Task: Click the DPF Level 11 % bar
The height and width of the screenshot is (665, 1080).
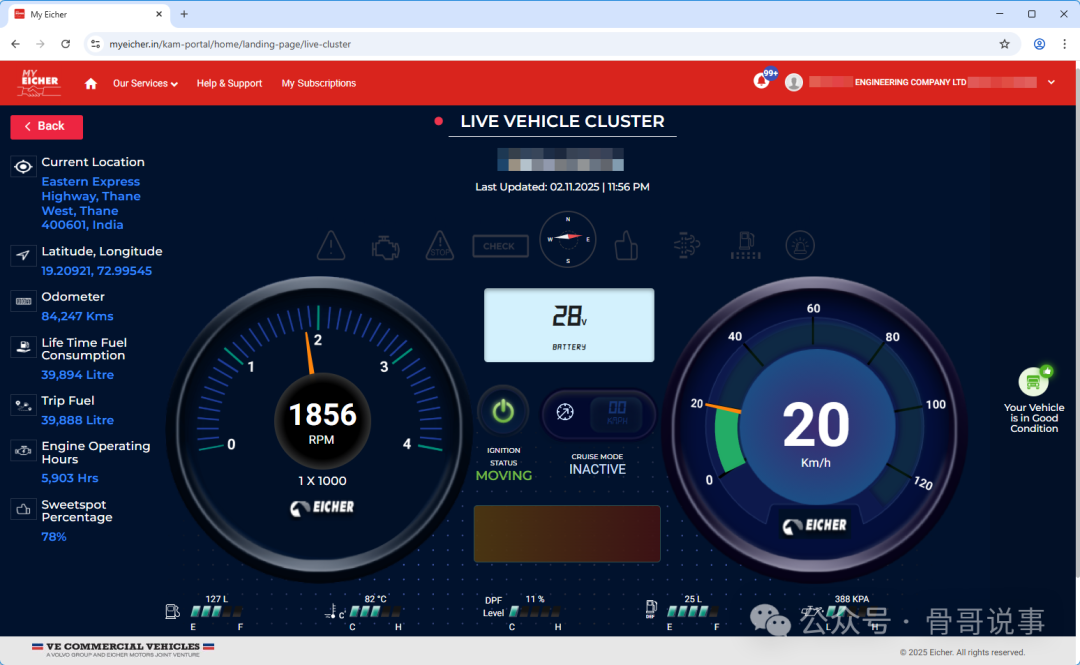Action: pos(534,611)
